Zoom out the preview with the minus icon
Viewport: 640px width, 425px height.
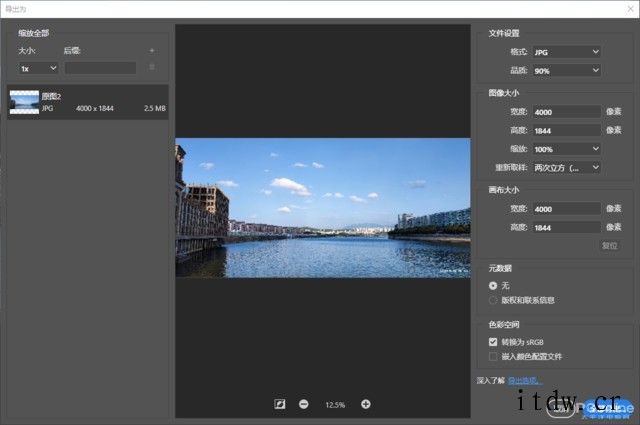tap(304, 404)
